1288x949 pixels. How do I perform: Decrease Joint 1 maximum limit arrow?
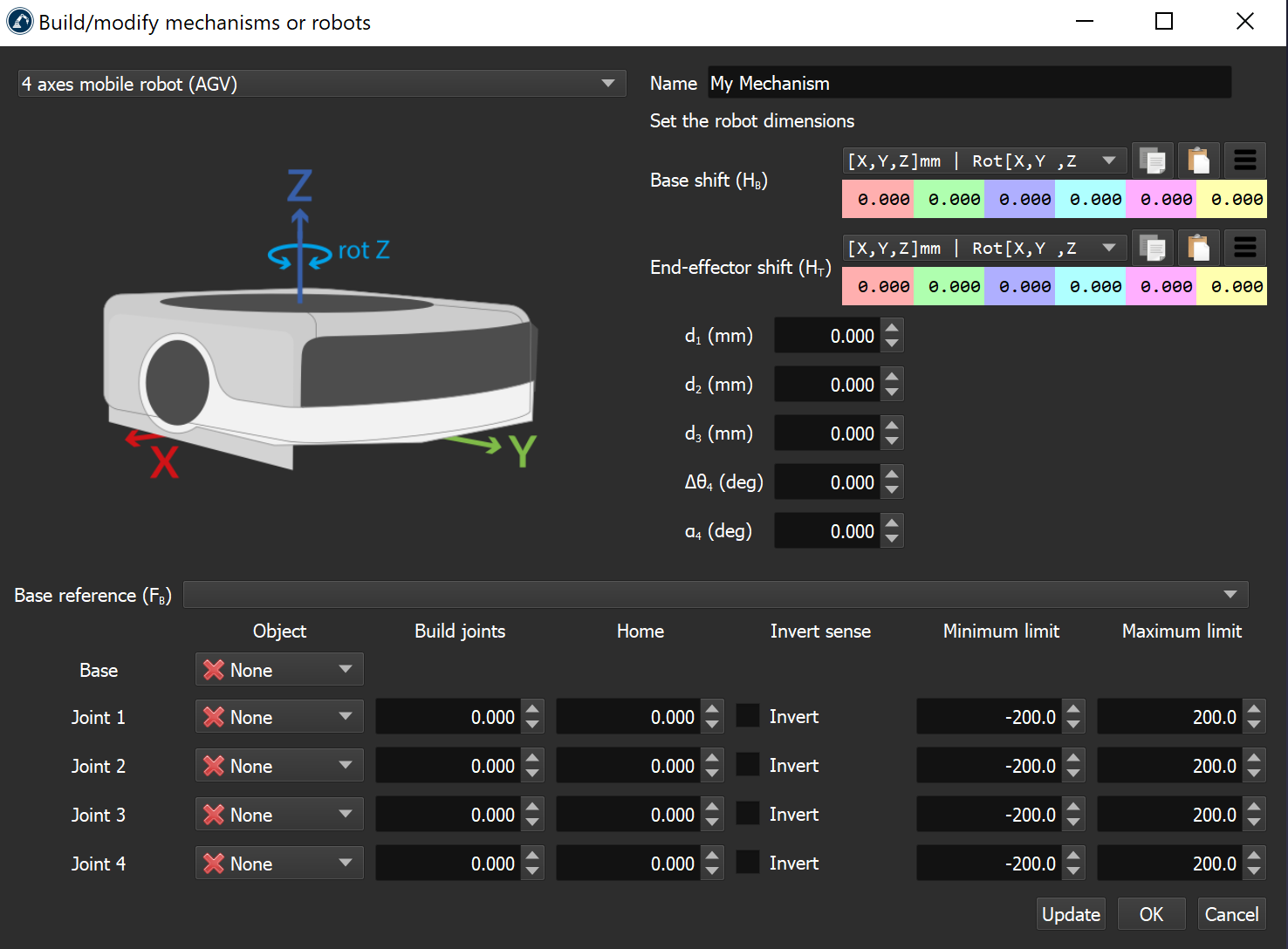1254,725
